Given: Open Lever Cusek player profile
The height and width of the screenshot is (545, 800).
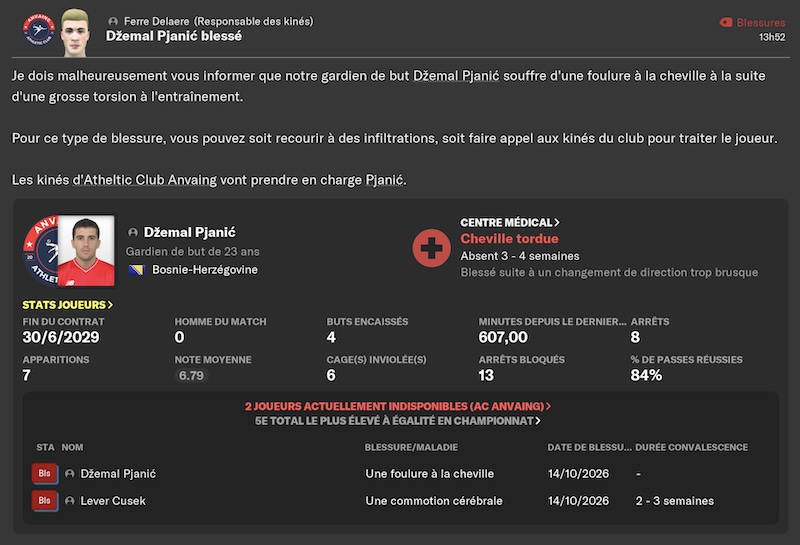Looking at the screenshot, I should point(113,501).
